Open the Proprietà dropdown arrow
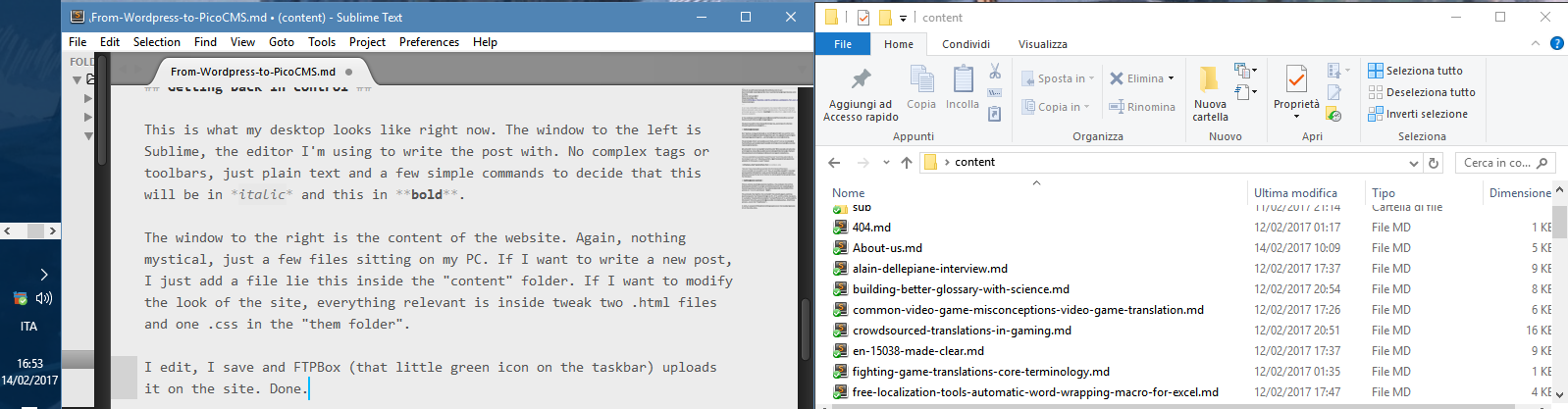This screenshot has width=1568, height=409. pos(1296,117)
